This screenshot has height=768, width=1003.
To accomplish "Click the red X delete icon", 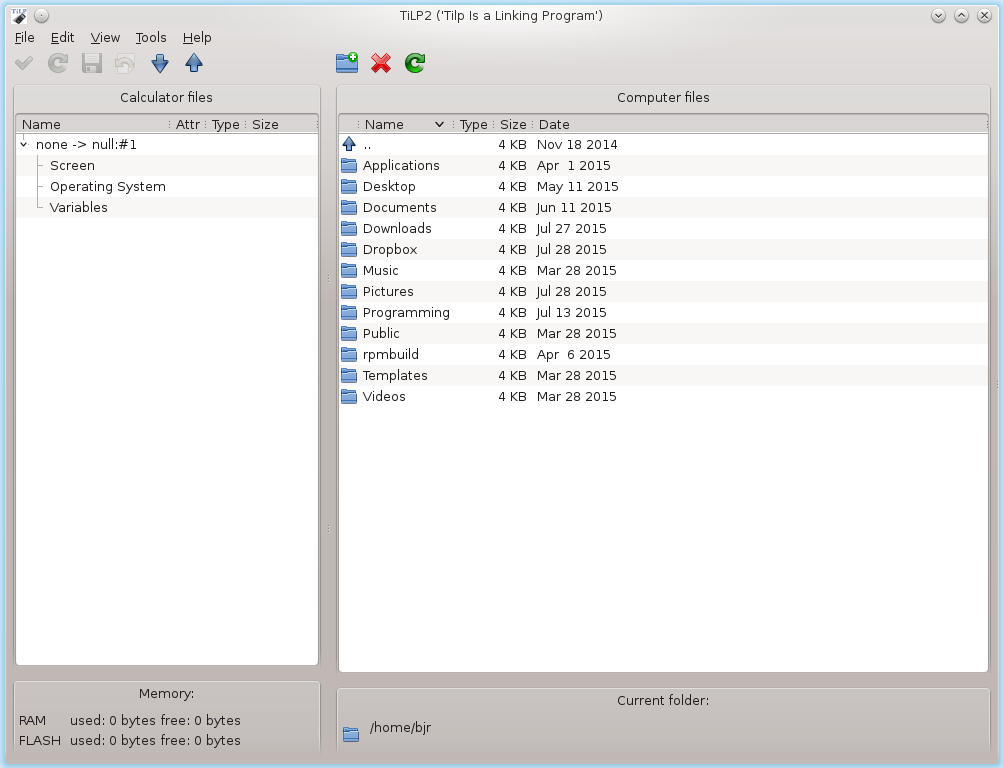I will [381, 64].
